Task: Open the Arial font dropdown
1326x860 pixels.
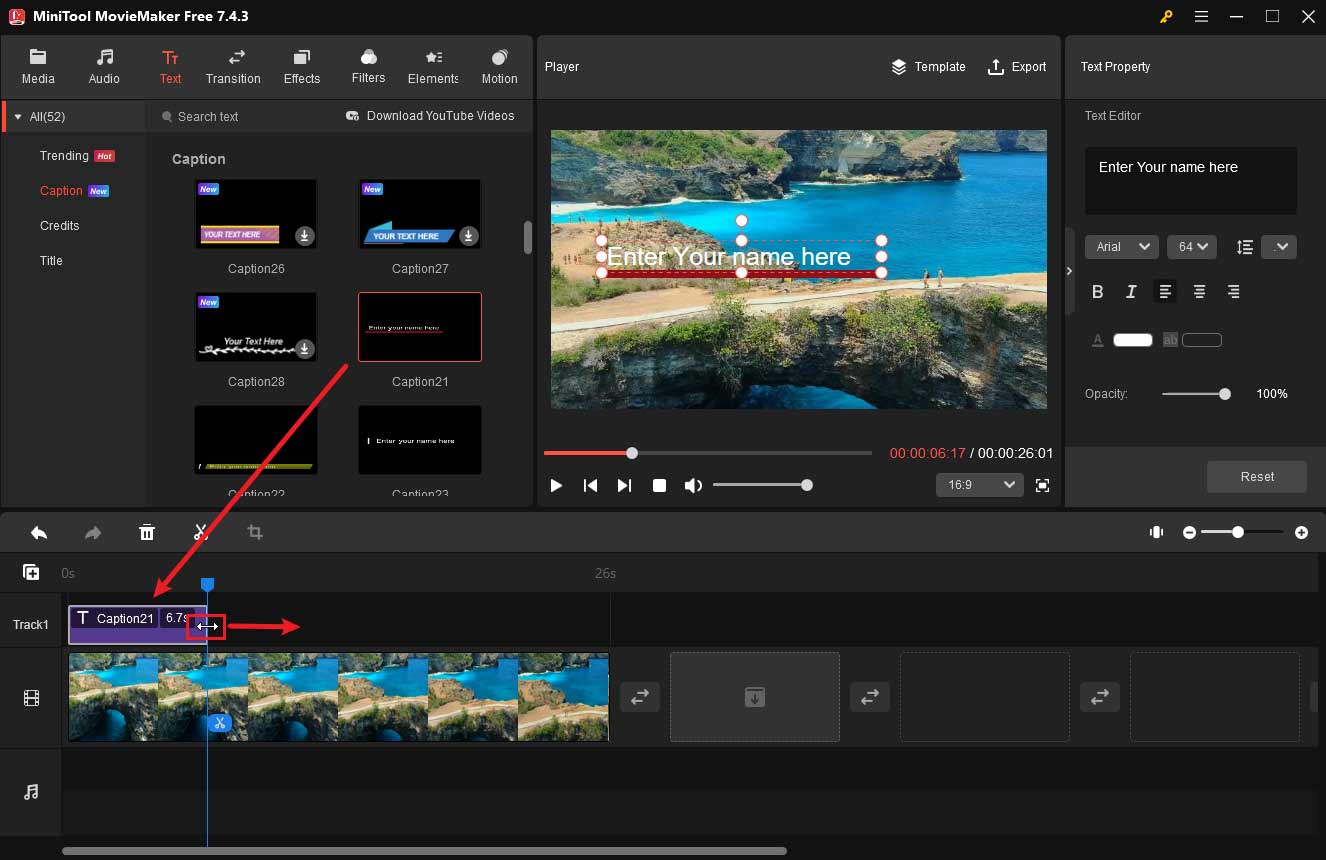Action: [x=1122, y=247]
